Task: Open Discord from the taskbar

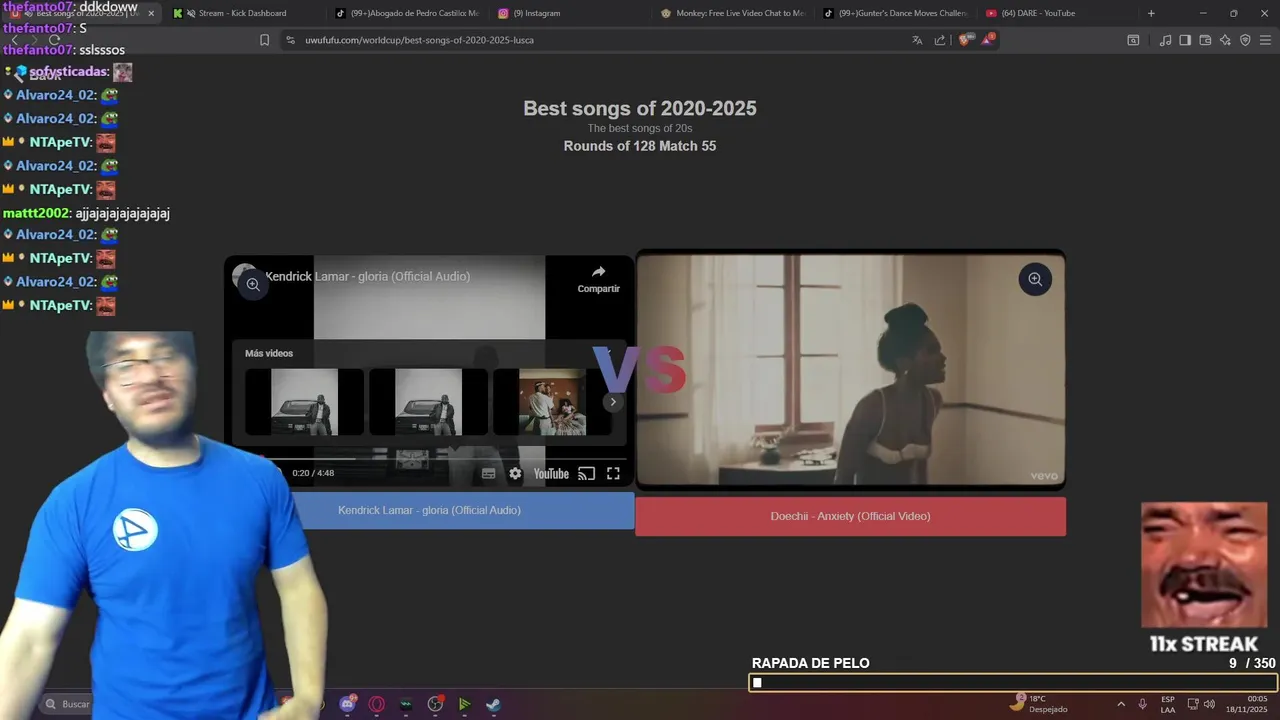Action: [x=348, y=704]
